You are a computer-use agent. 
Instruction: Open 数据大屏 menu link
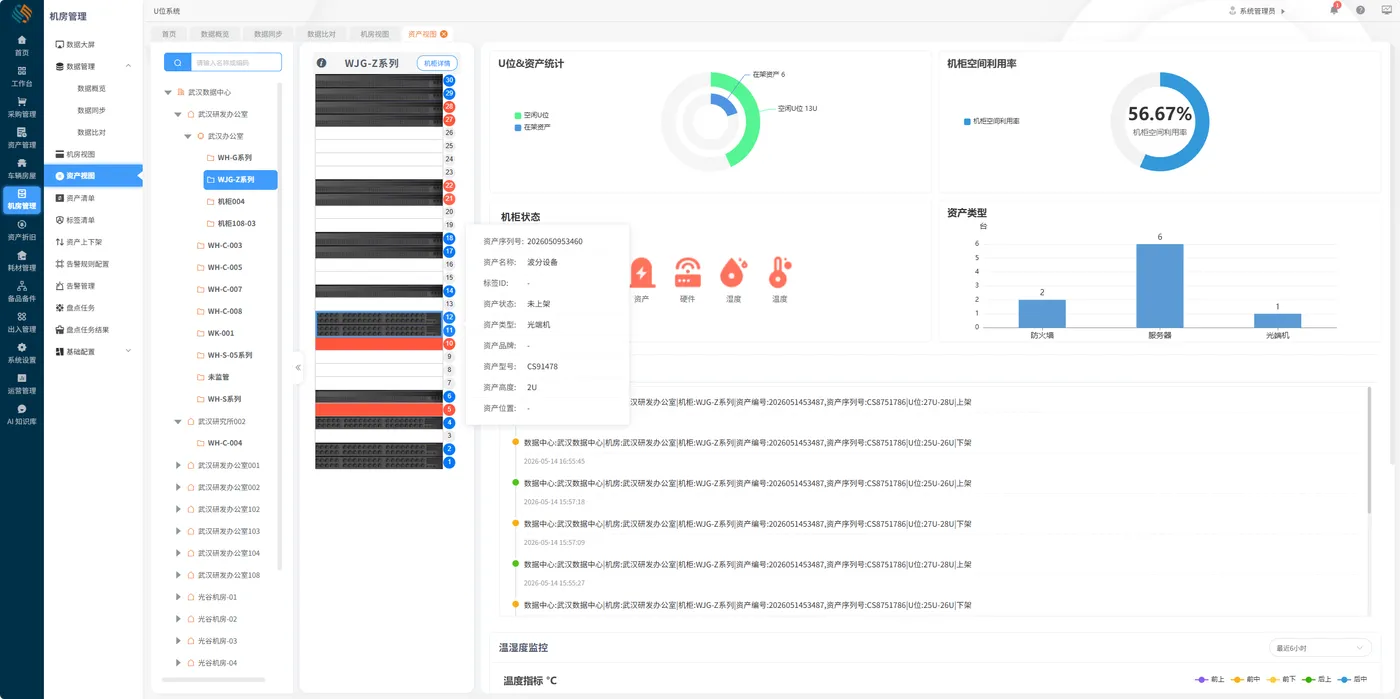tap(93, 44)
